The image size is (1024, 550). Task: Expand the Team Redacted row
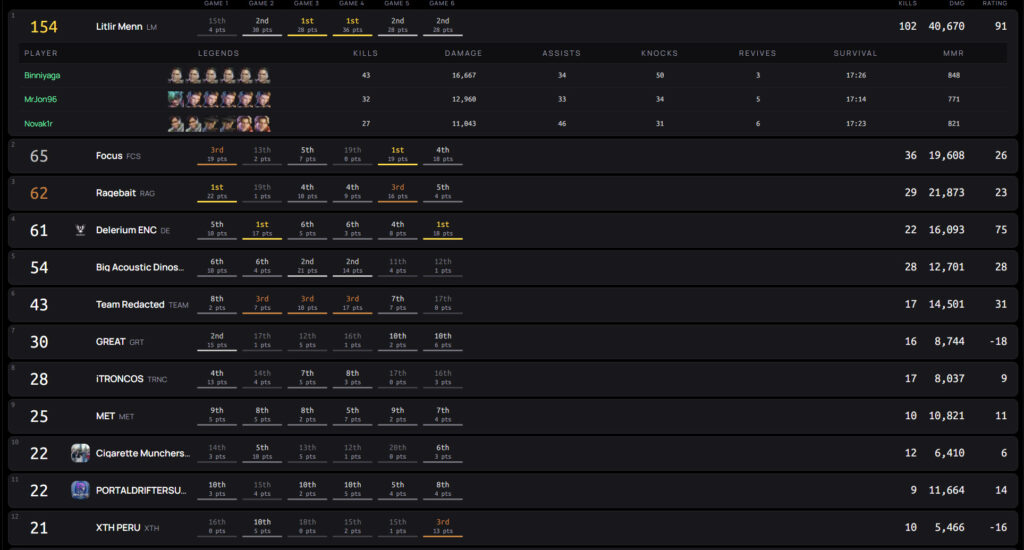513,304
